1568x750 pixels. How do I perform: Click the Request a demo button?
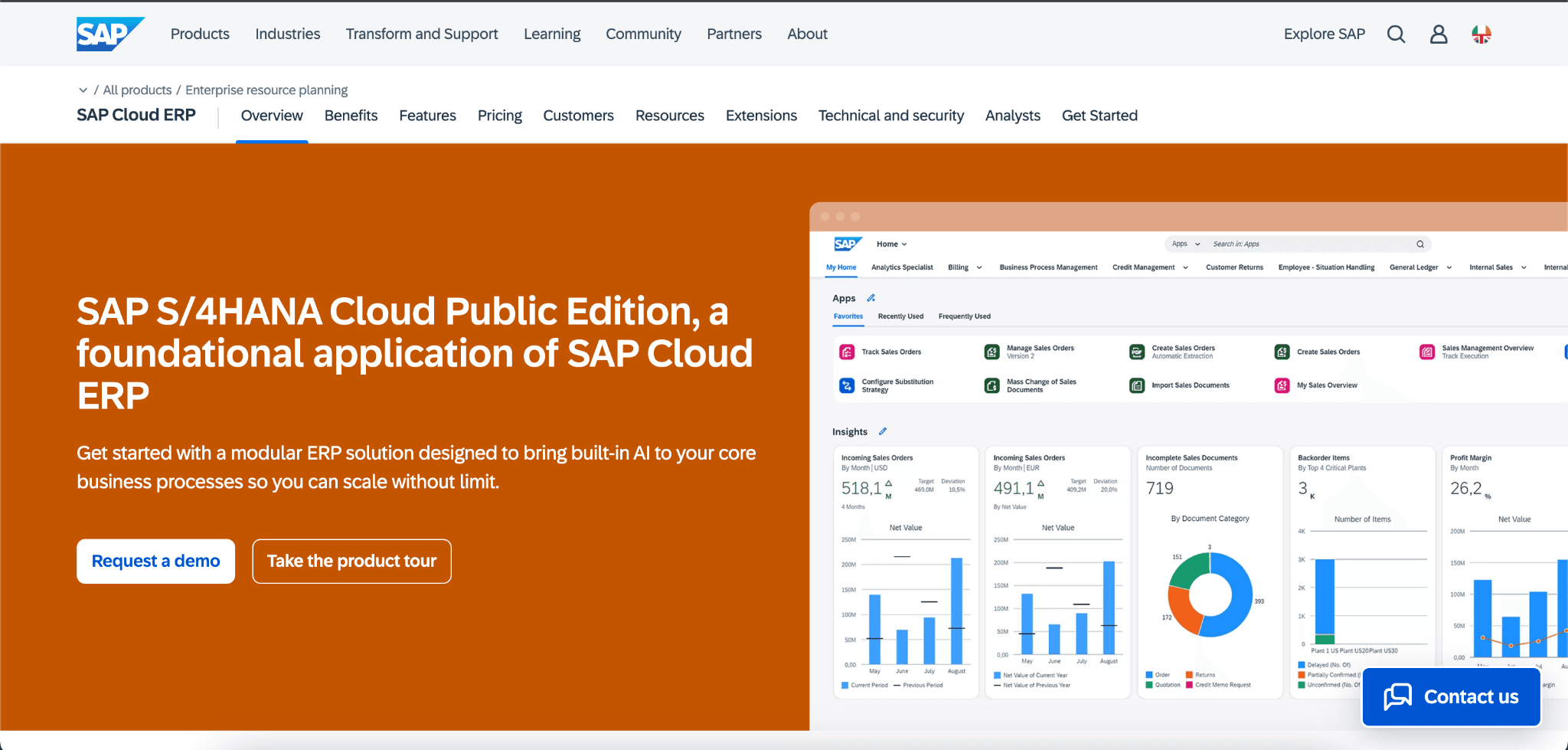click(155, 562)
